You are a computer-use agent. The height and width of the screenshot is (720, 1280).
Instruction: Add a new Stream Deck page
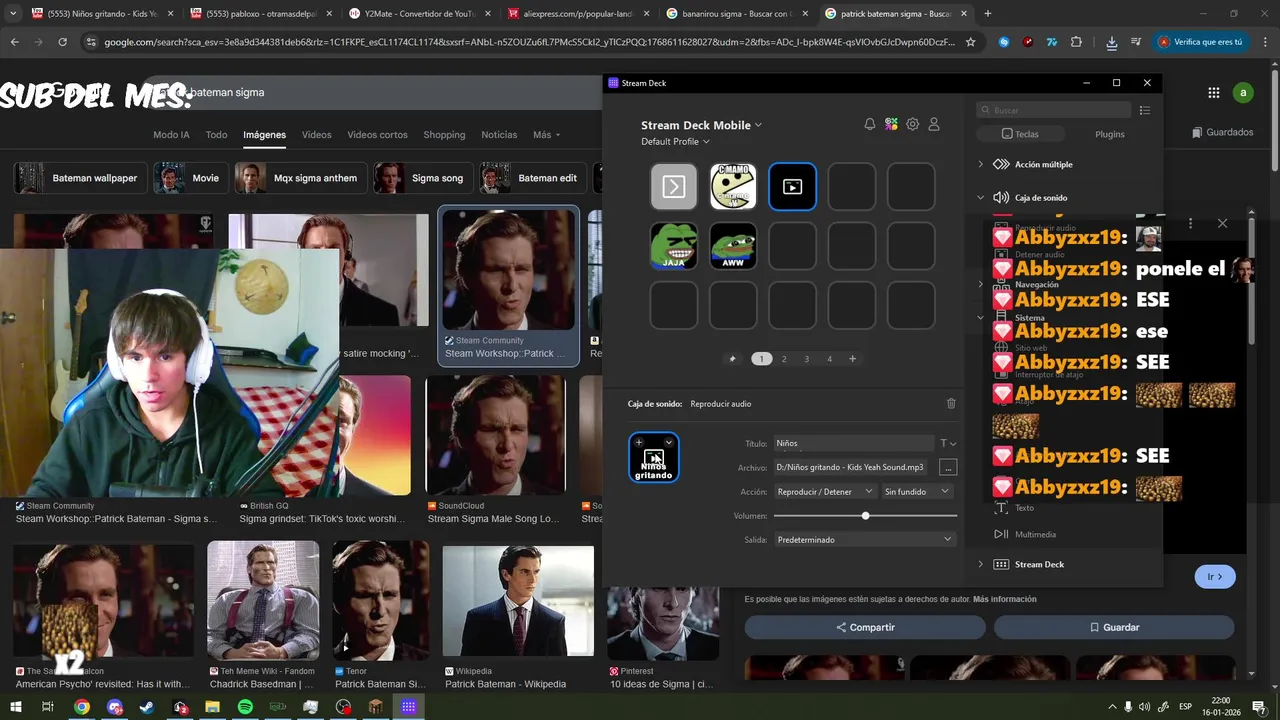pyautogui.click(x=852, y=359)
